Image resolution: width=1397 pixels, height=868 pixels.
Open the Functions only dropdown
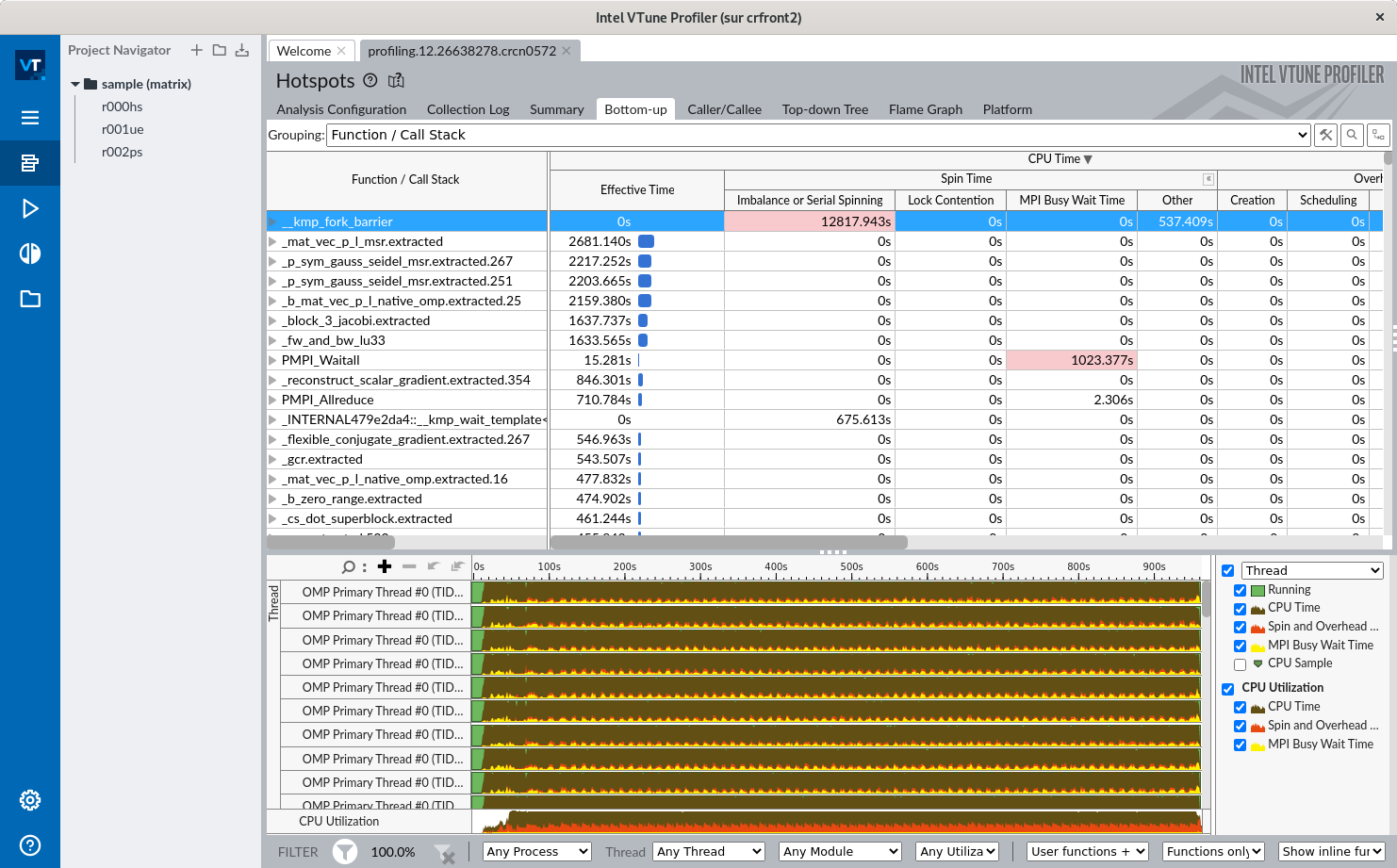(x=1213, y=852)
